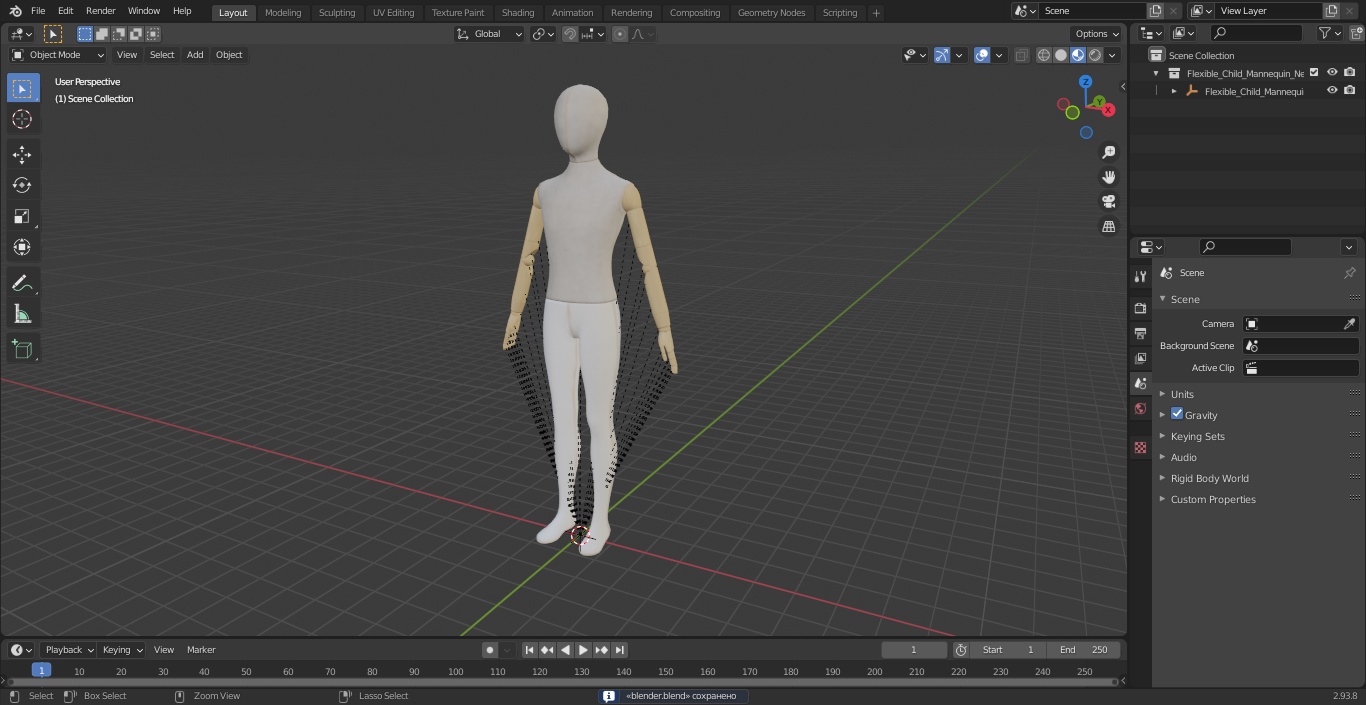
Task: Open the Tool properties tab
Action: (1140, 277)
